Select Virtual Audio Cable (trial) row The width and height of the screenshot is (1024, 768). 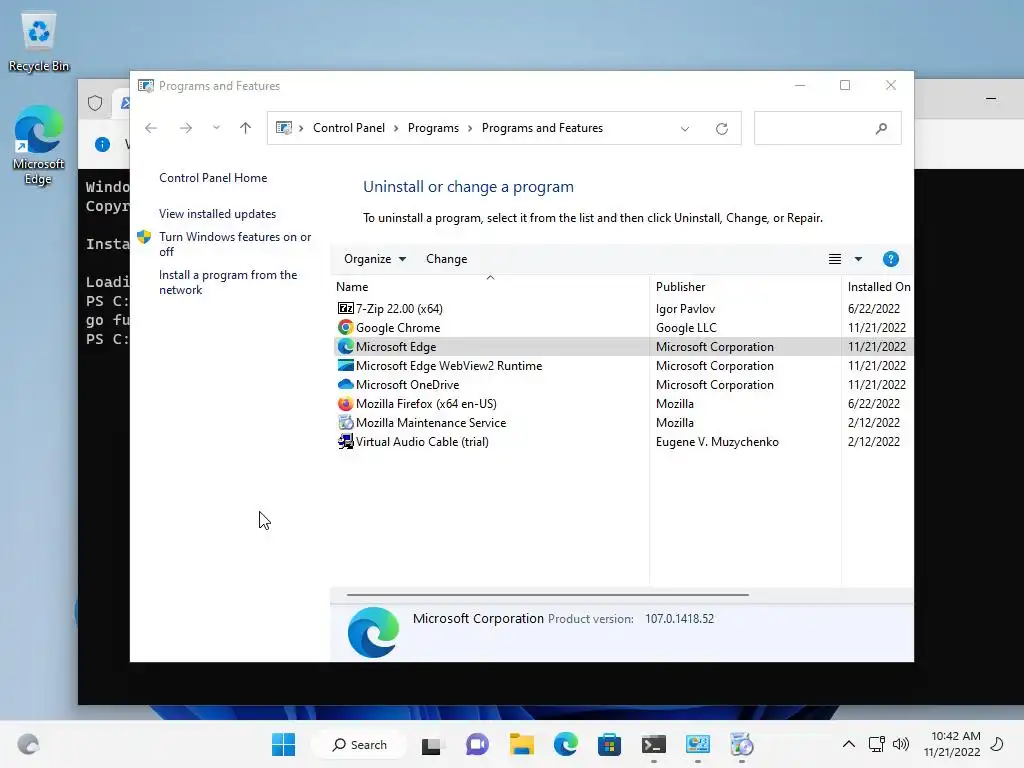623,441
